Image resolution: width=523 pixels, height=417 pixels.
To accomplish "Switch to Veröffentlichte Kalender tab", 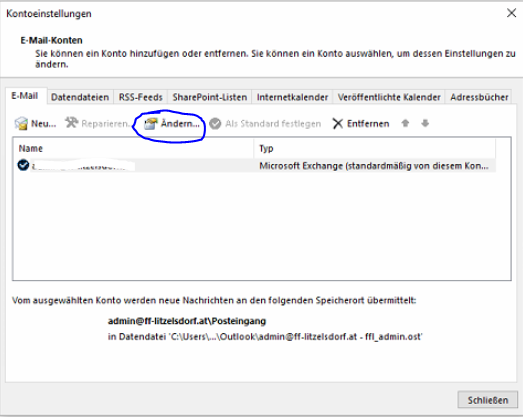I will (389, 97).
